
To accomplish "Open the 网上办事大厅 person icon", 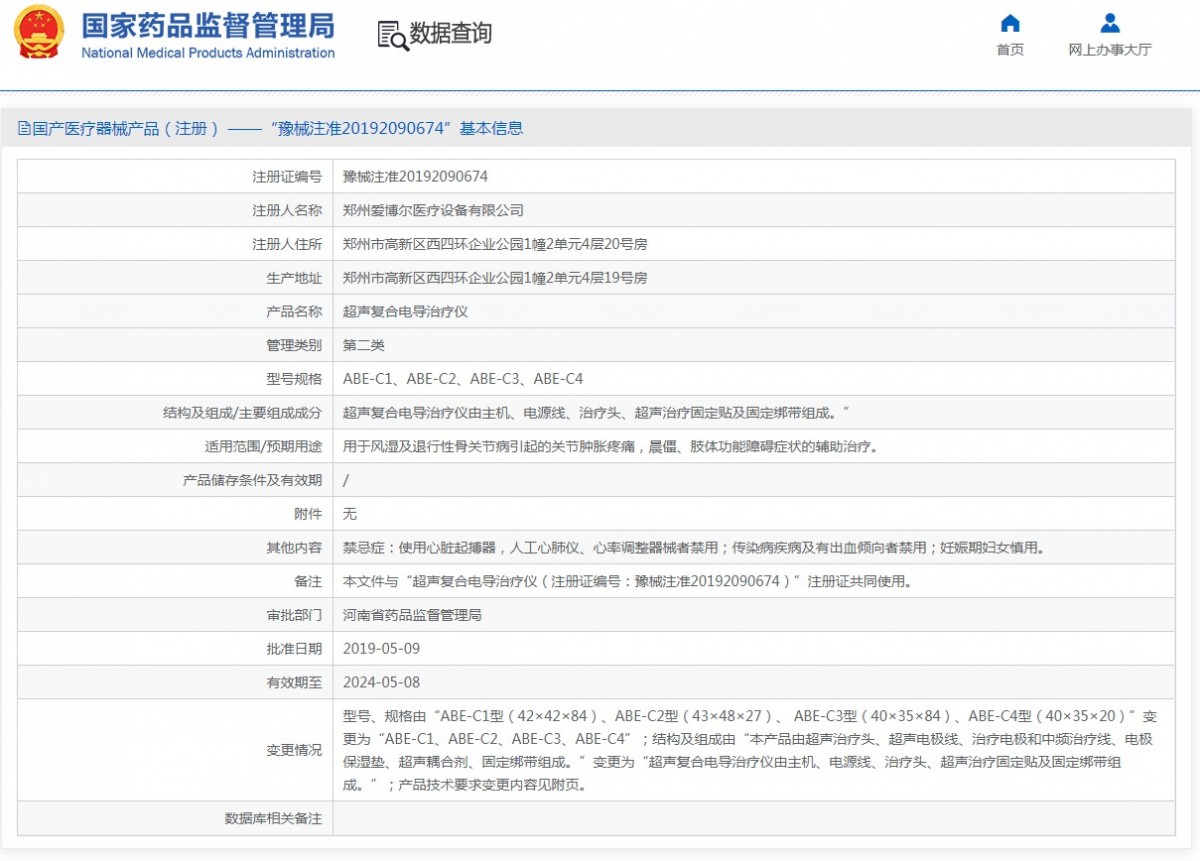I will click(x=1110, y=23).
